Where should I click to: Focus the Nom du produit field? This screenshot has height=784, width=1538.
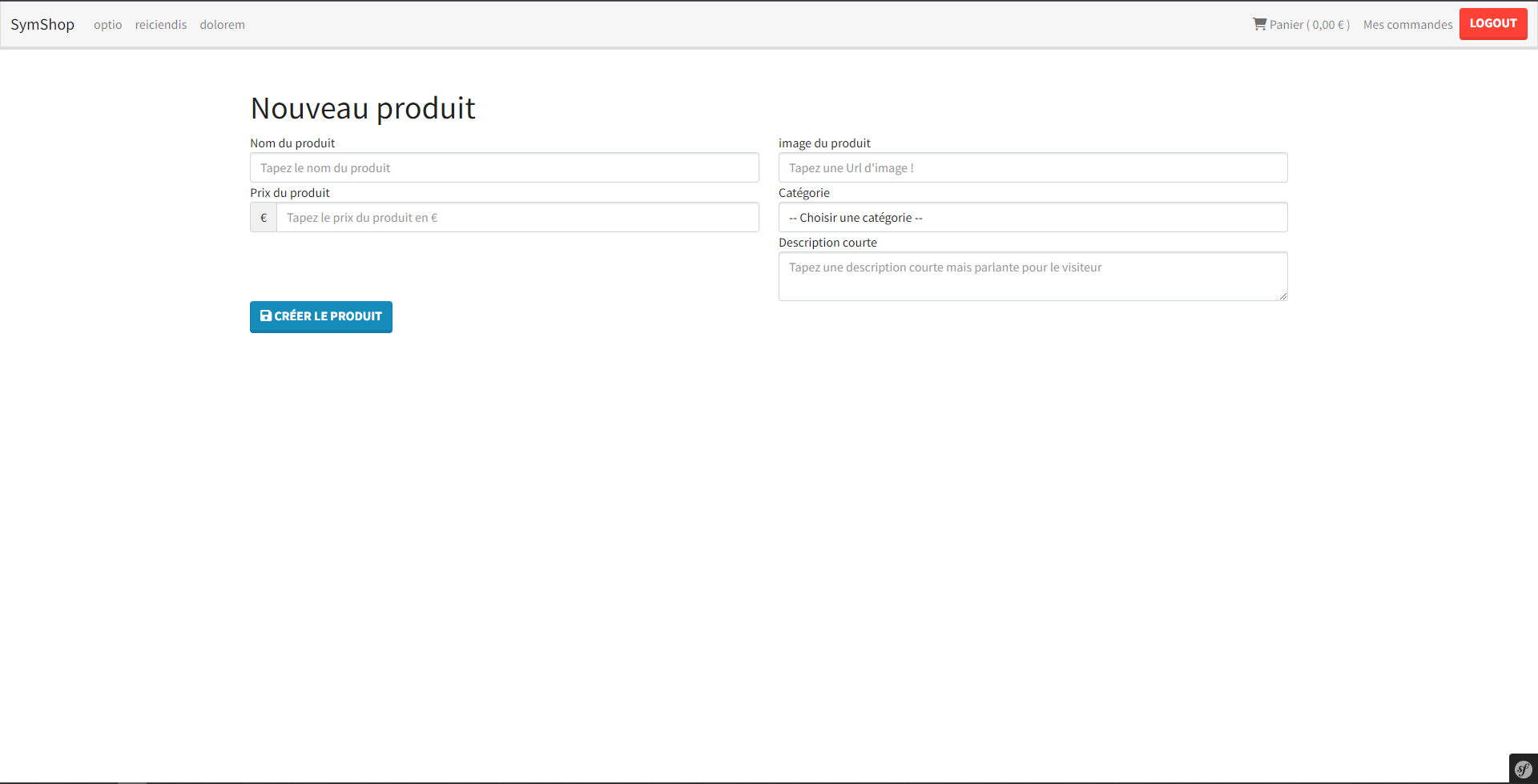point(504,168)
